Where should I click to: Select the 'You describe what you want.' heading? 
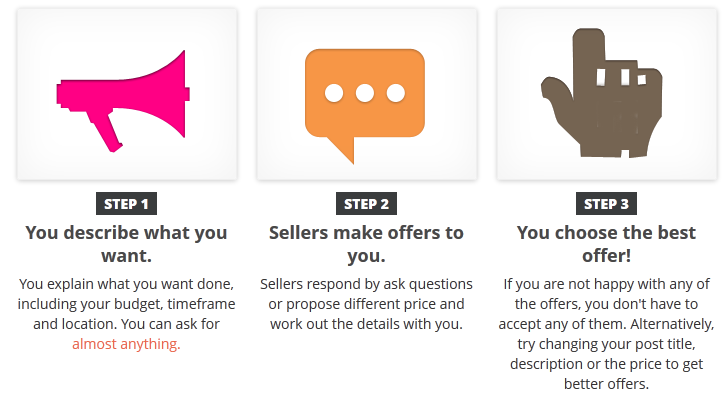coord(126,244)
